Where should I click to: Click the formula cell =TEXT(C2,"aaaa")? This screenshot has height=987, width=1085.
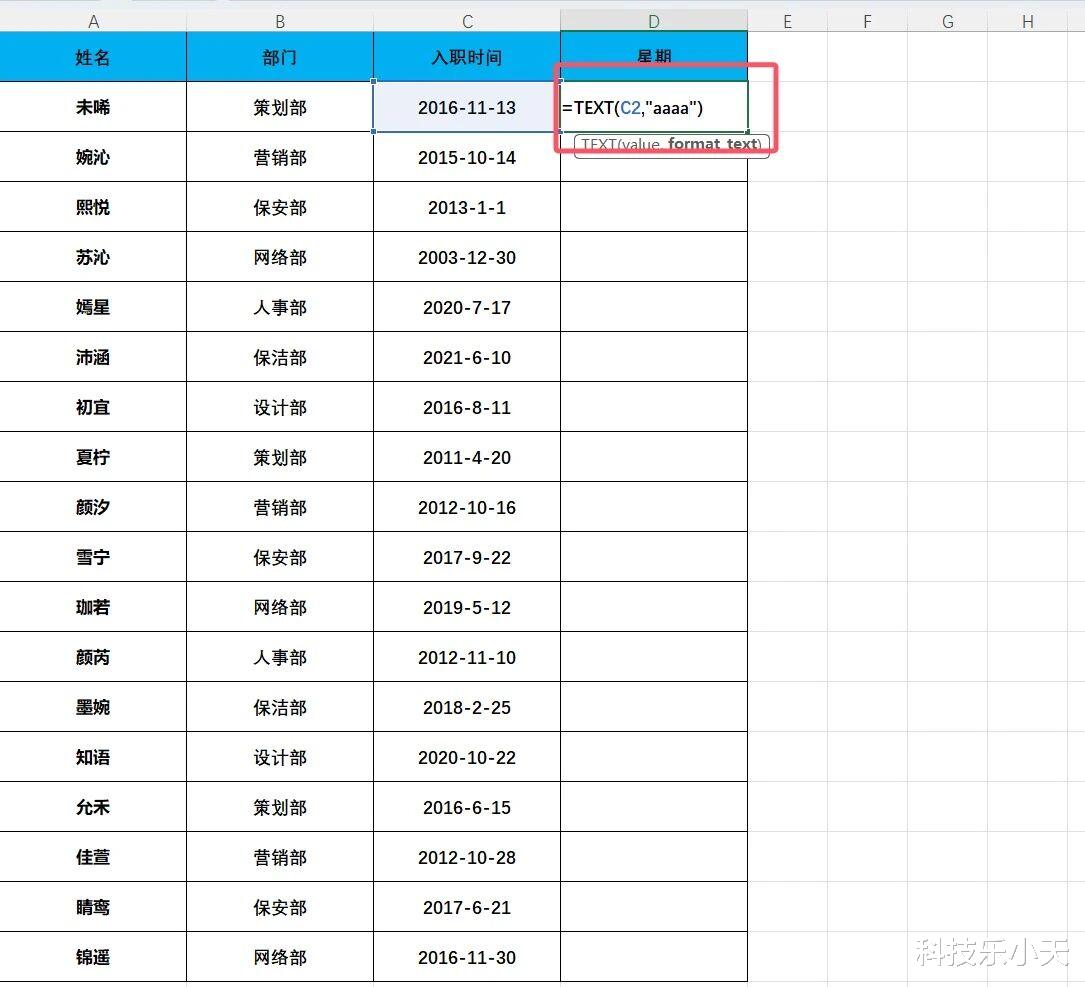tap(654, 107)
